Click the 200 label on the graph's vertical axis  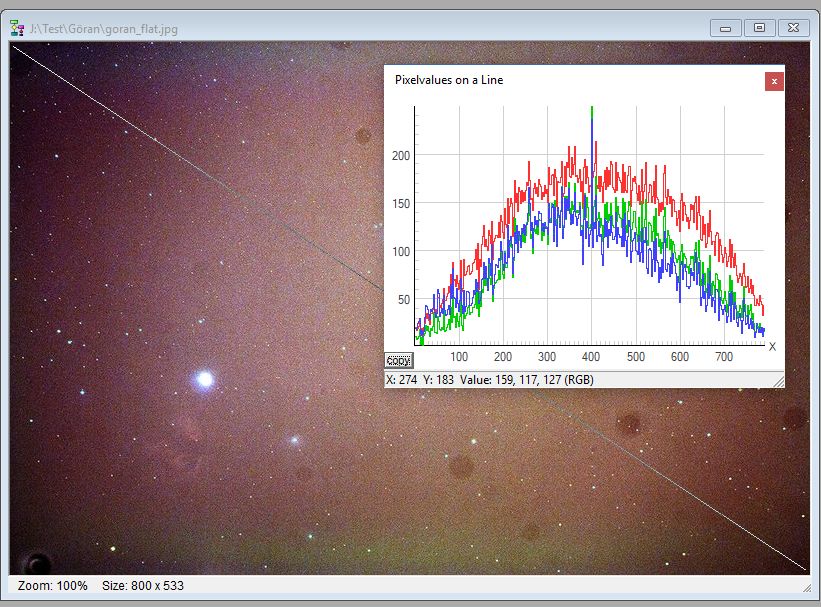tap(401, 156)
